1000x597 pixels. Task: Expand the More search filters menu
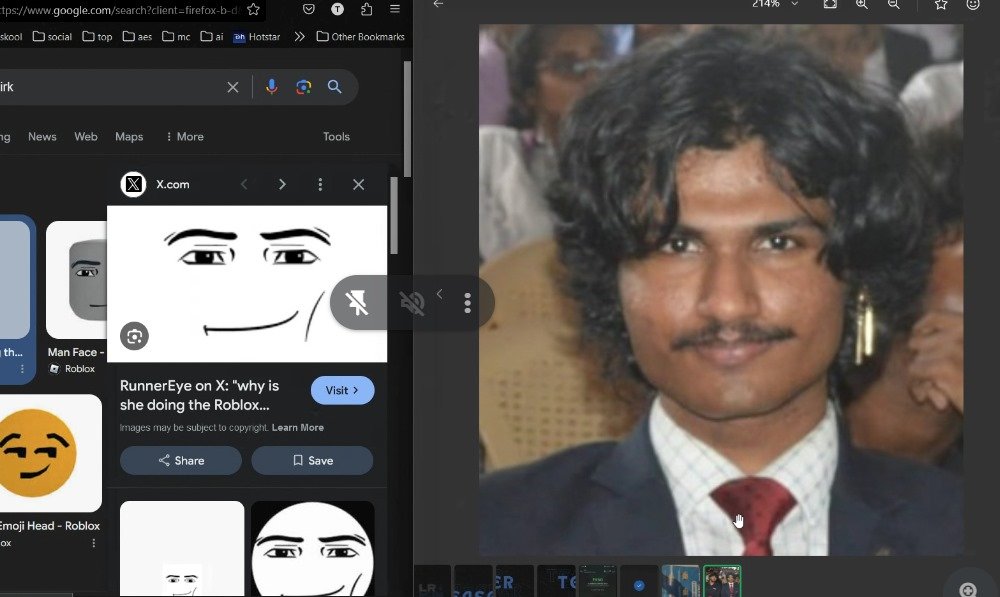[x=184, y=136]
